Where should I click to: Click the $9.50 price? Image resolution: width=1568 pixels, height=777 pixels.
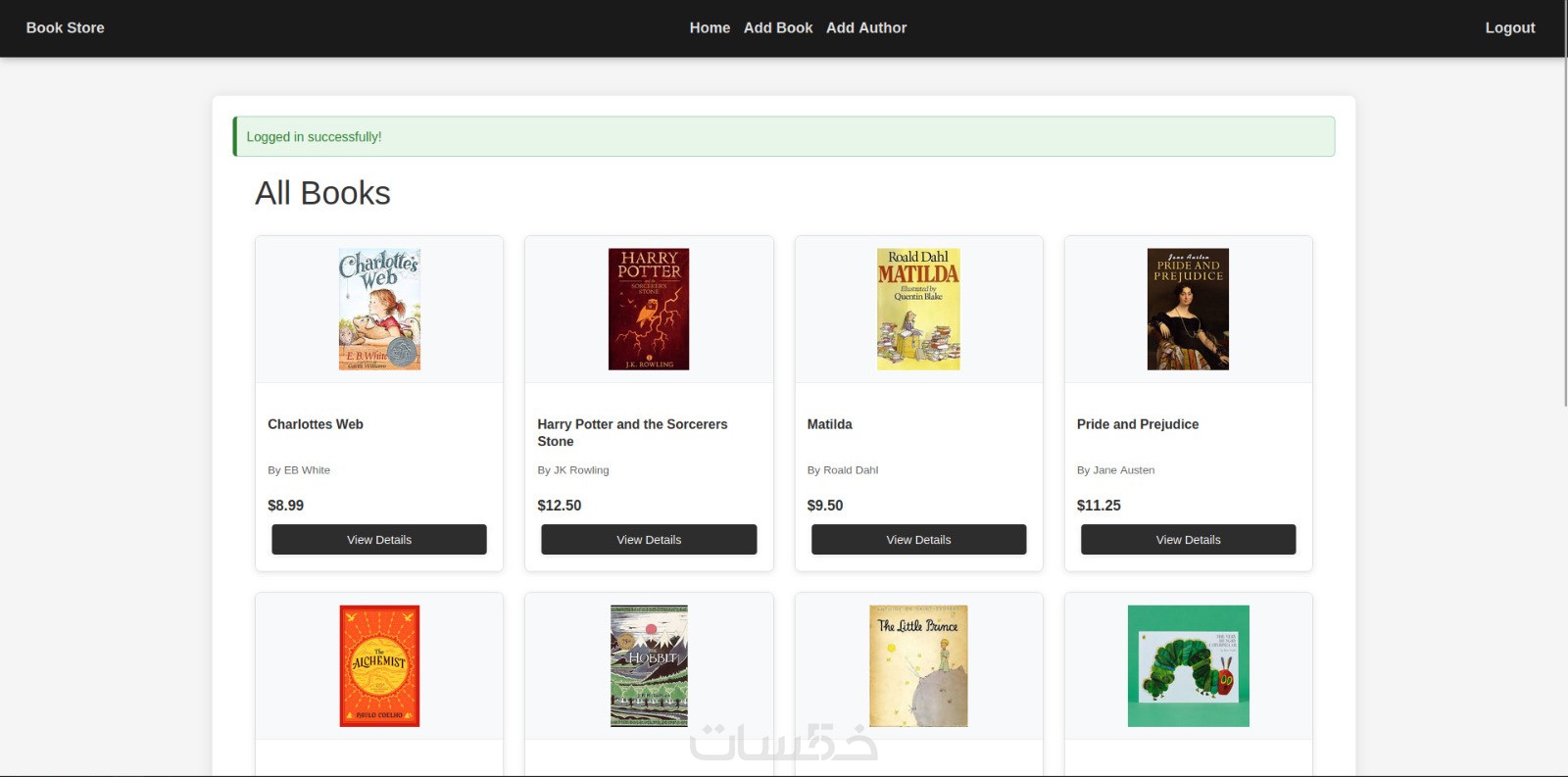click(x=825, y=506)
